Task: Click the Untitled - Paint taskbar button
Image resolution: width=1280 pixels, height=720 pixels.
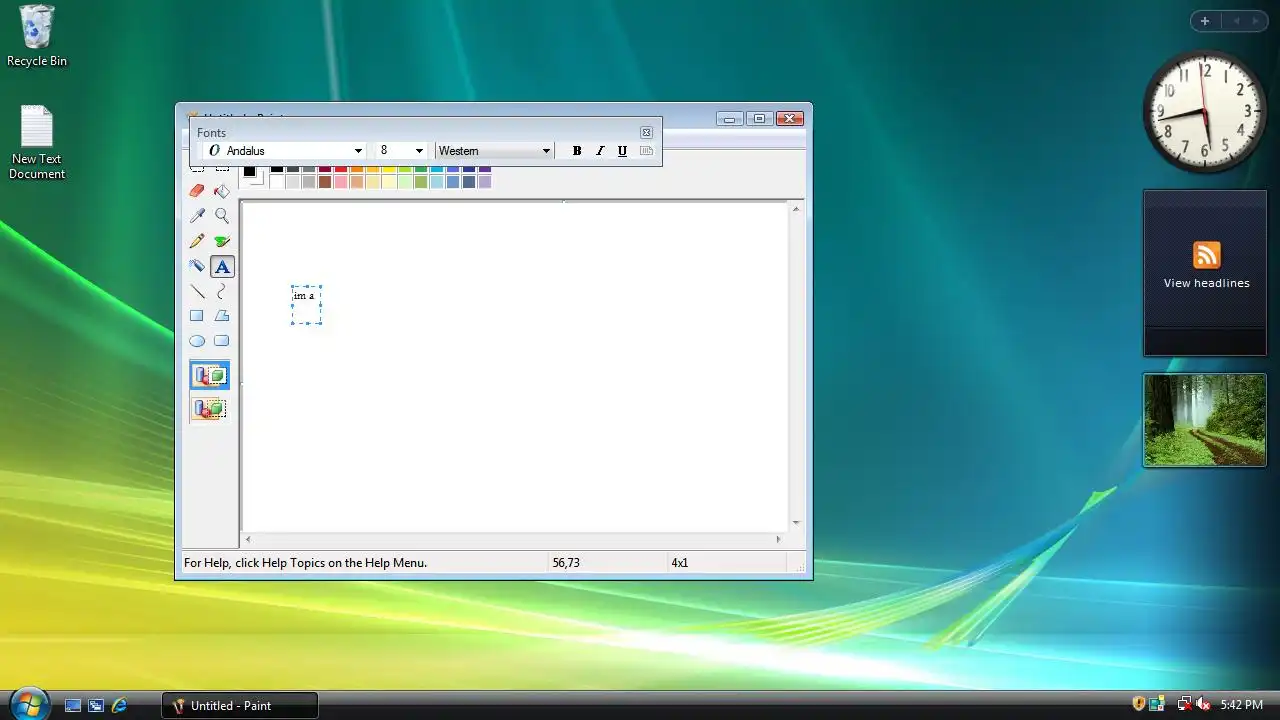Action: 240,705
